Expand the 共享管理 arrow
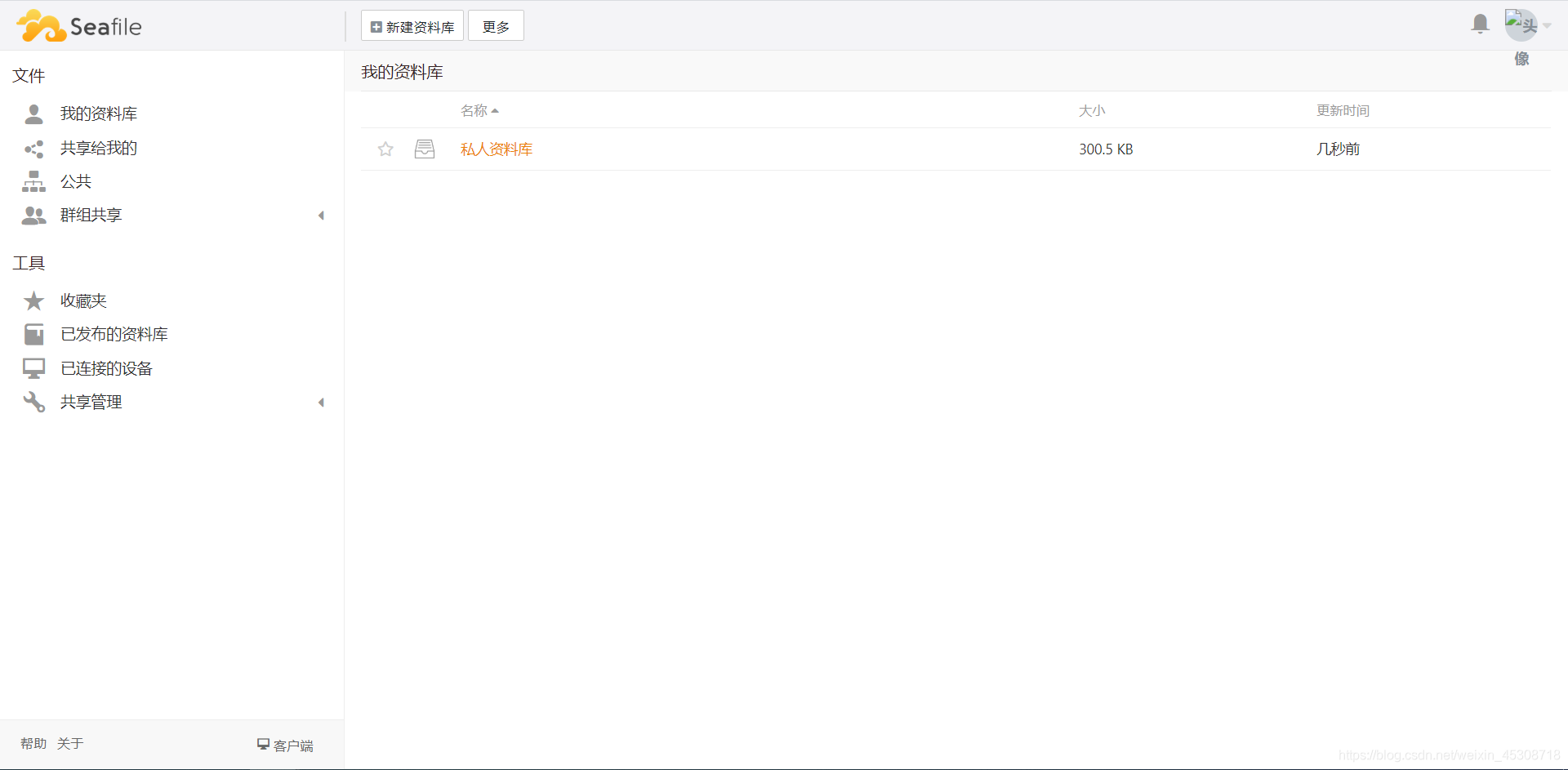The width and height of the screenshot is (1568, 770). 322,403
